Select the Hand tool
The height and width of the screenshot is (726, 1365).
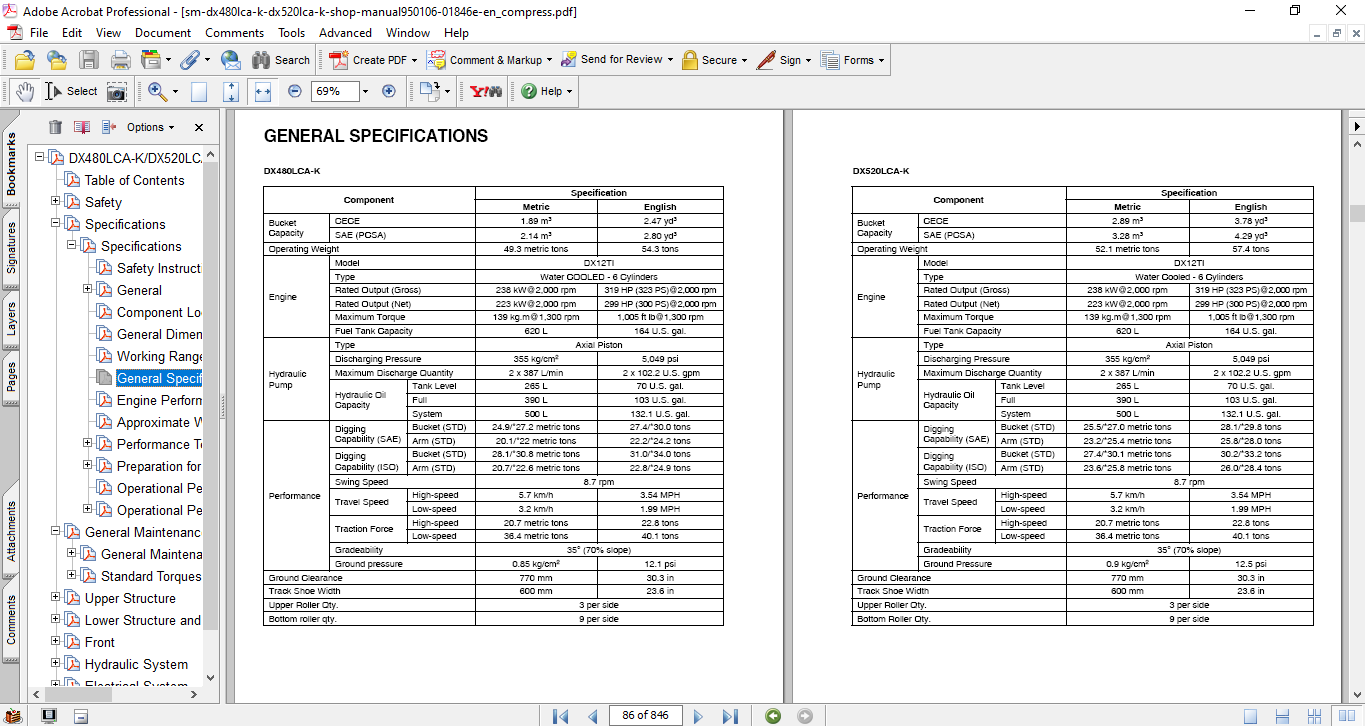pyautogui.click(x=24, y=91)
